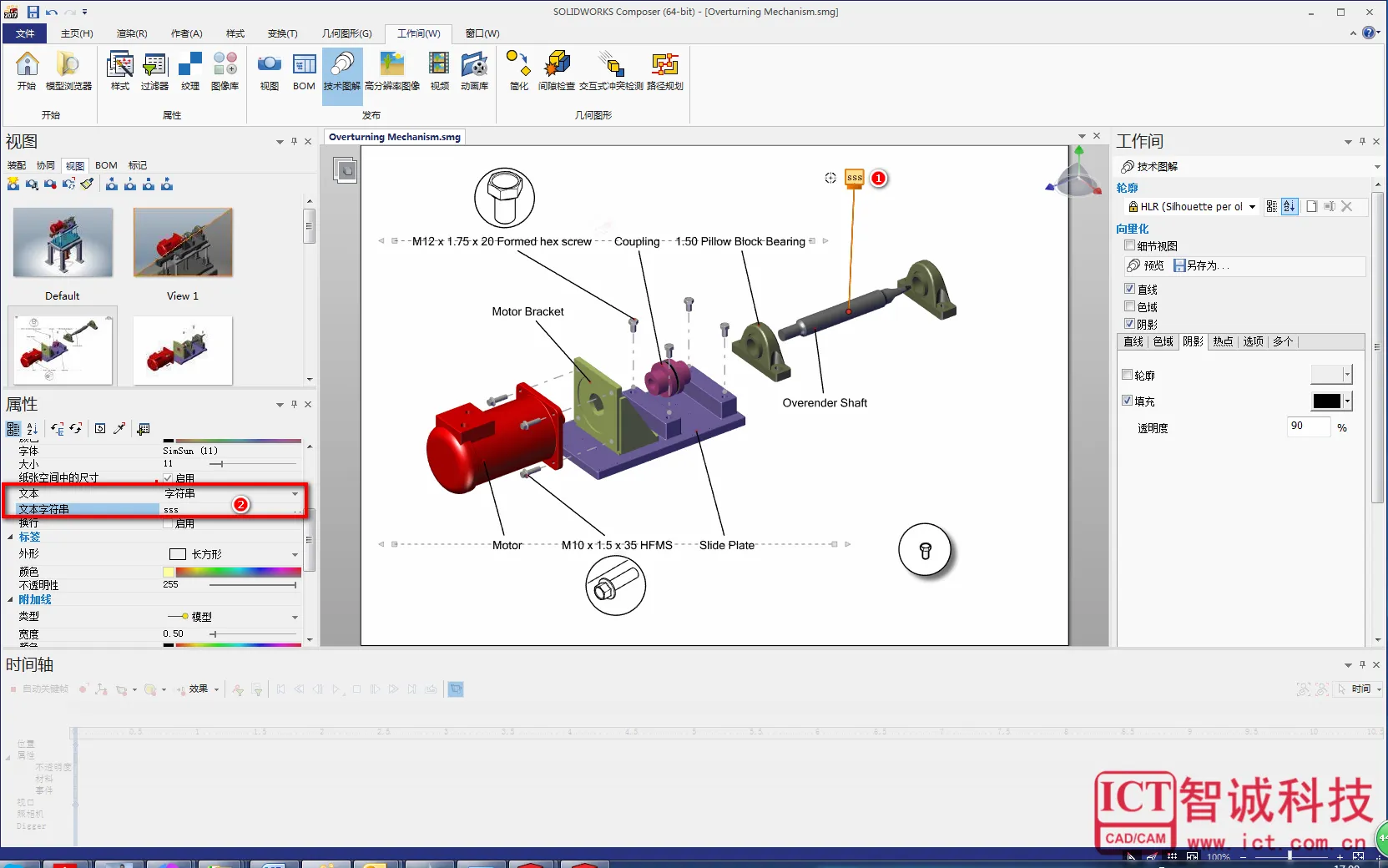Toggle 纸张空间中的尺寸 启用 checkbox

point(168,478)
